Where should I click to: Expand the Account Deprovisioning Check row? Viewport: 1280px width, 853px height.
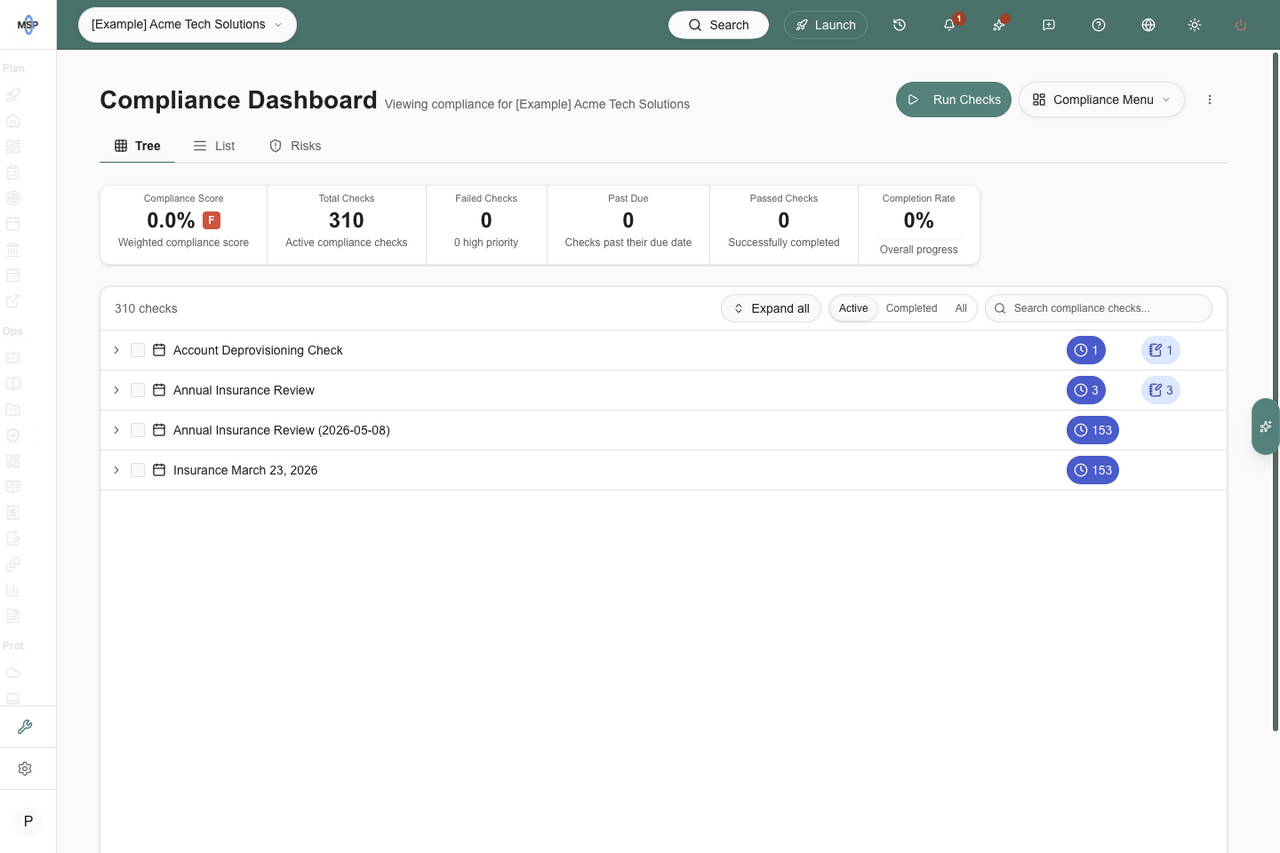tap(116, 350)
